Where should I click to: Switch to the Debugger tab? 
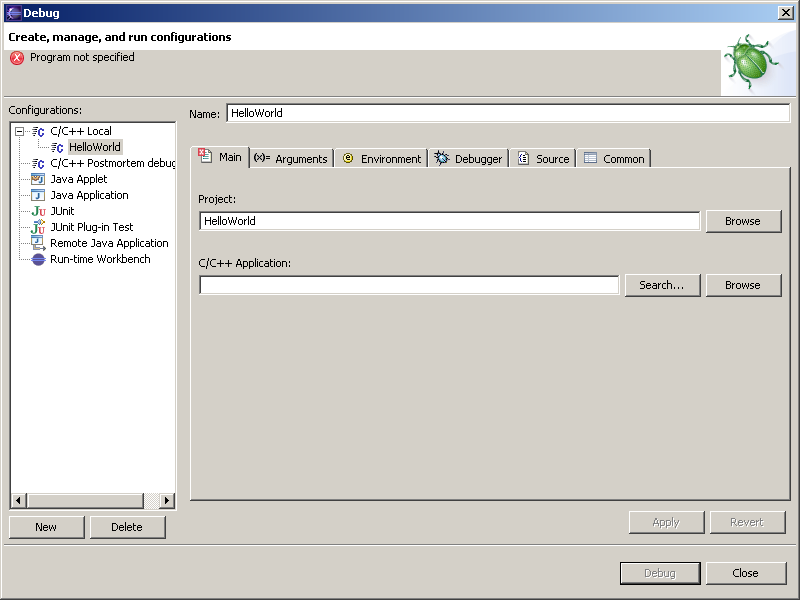[x=468, y=158]
